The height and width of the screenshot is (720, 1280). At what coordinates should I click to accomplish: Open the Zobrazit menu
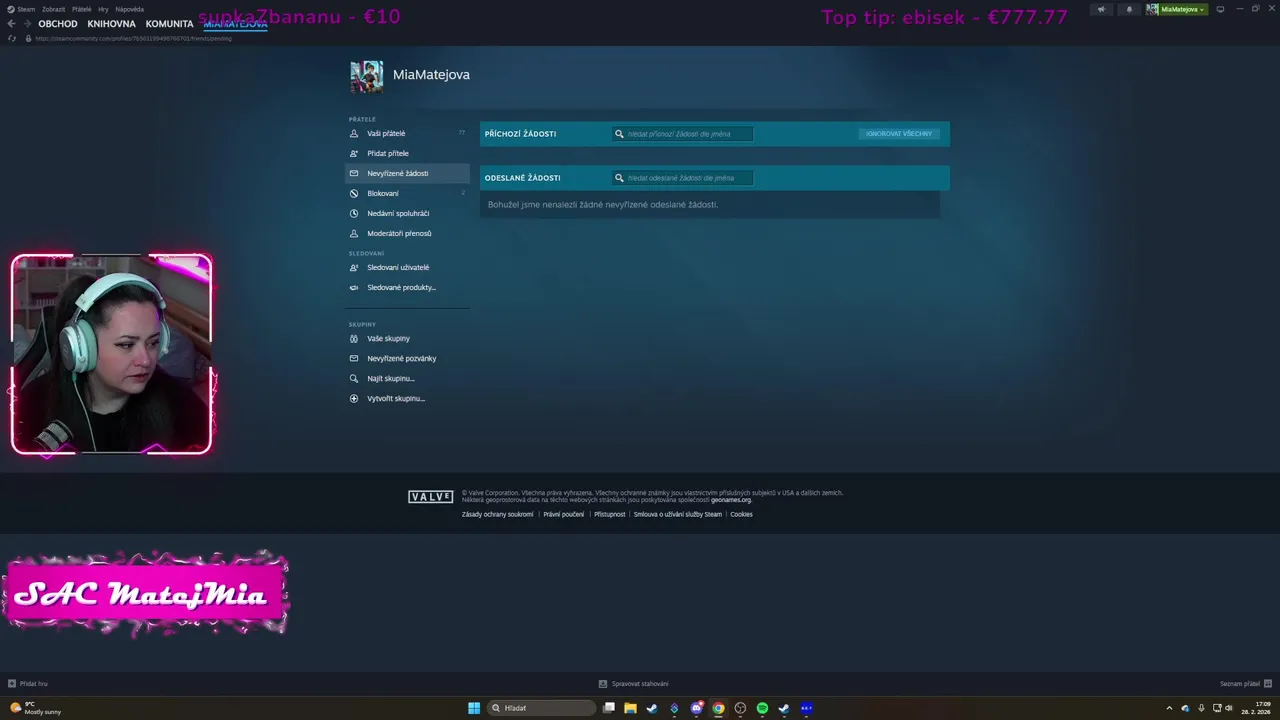click(x=54, y=9)
